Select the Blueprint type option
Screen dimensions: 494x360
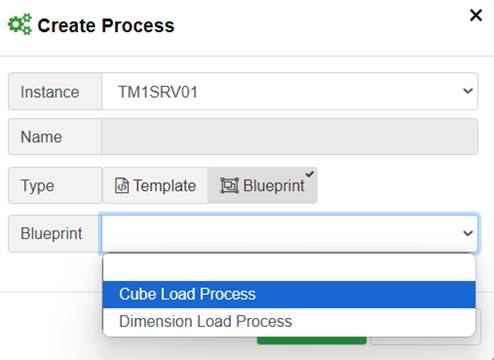tap(263, 186)
